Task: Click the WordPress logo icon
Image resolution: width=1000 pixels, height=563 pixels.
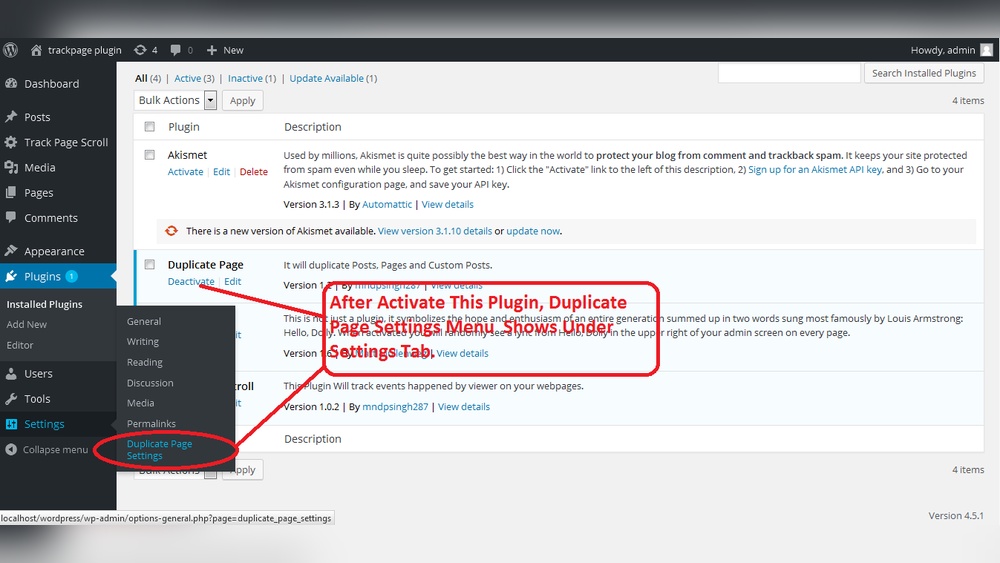Action: [x=10, y=50]
